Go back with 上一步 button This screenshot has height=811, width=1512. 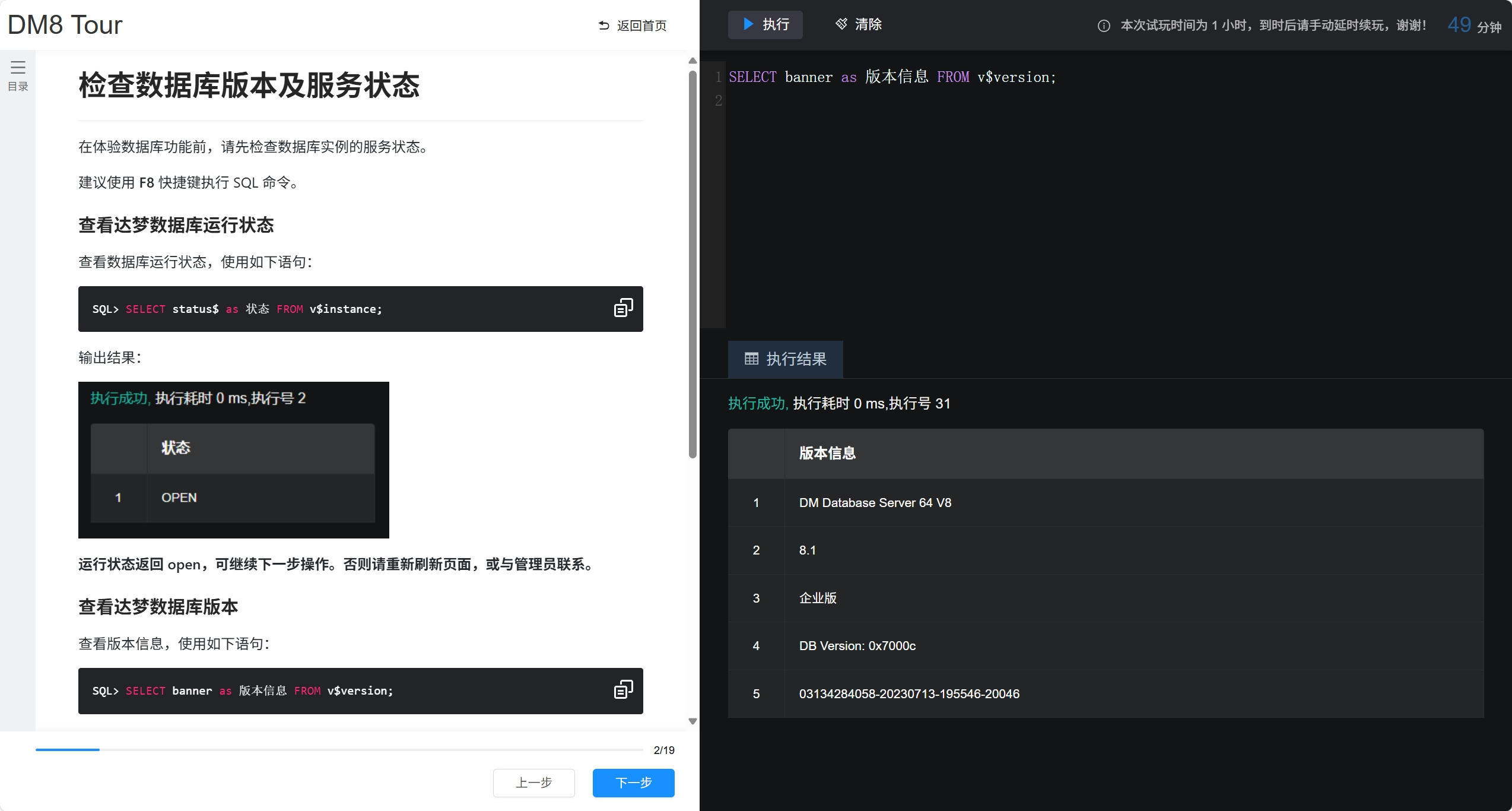tap(533, 783)
